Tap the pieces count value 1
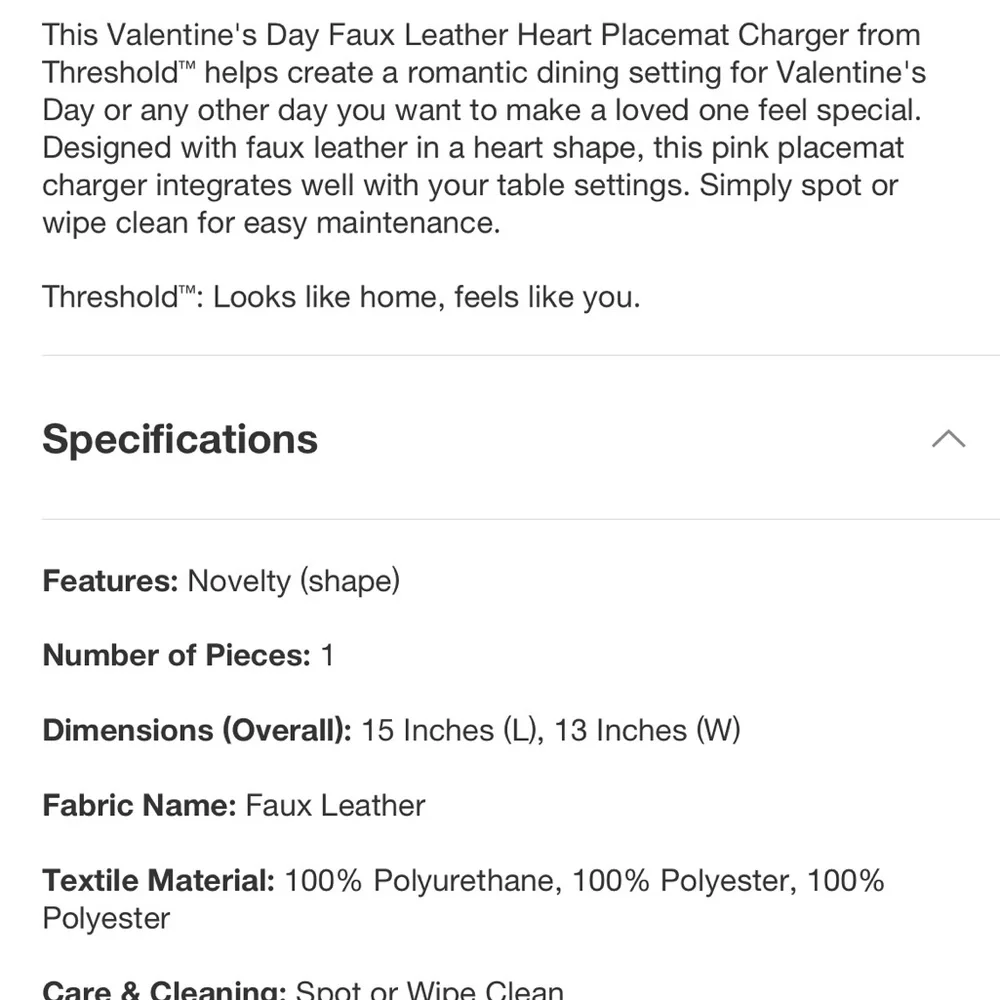 pos(327,655)
